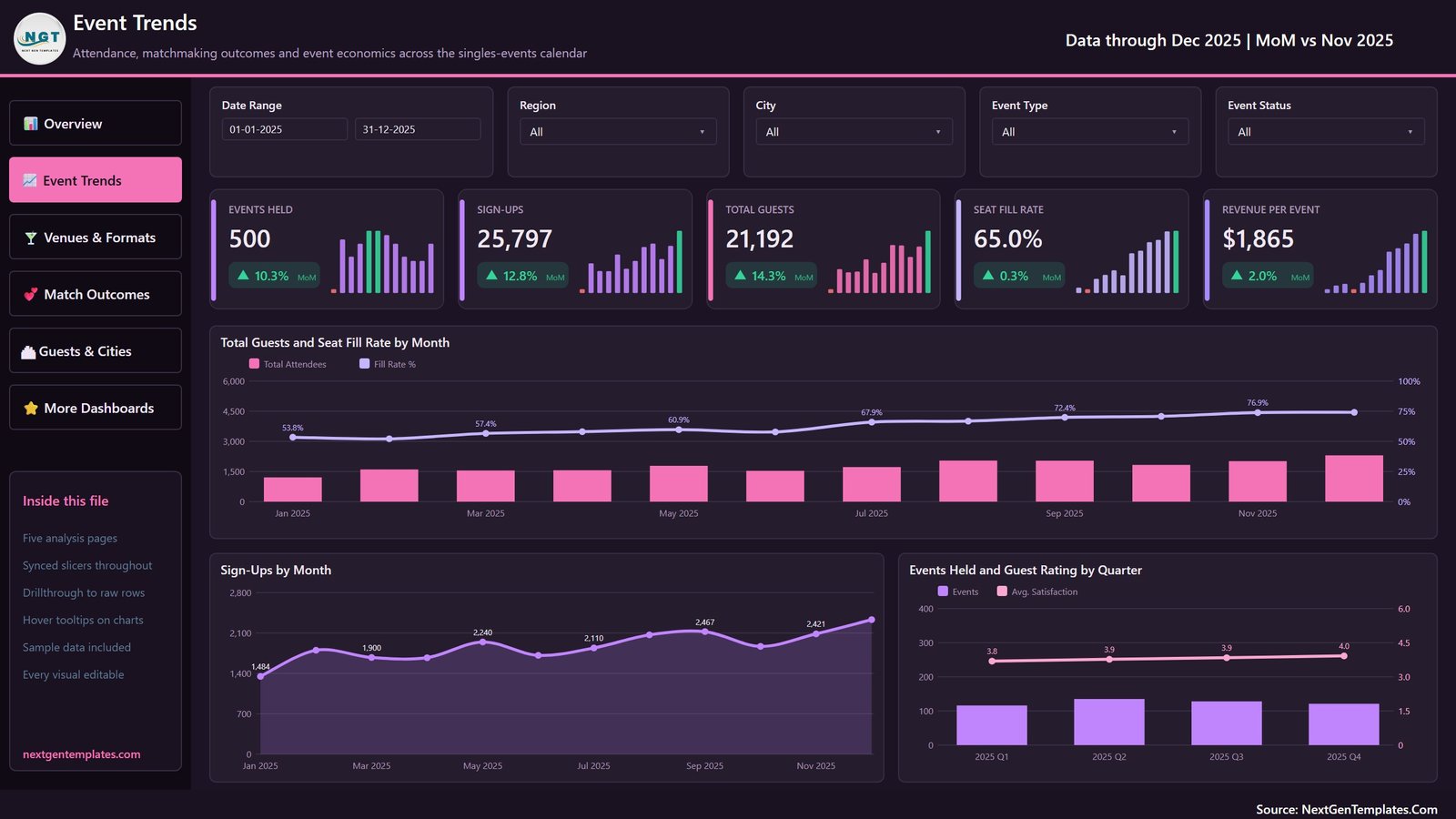Image resolution: width=1456 pixels, height=819 pixels.
Task: Click the 21,192 total guests value
Action: (760, 239)
